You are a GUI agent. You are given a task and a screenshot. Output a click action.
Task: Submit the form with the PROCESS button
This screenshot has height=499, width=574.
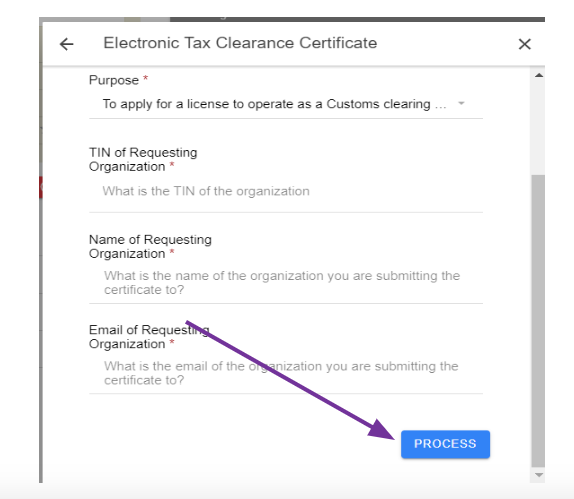click(445, 444)
